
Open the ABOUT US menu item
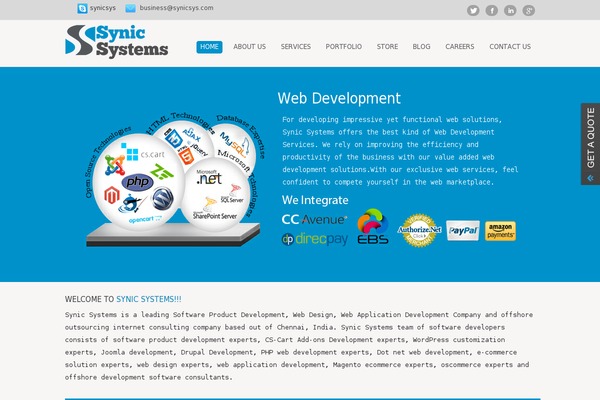pyautogui.click(x=249, y=47)
